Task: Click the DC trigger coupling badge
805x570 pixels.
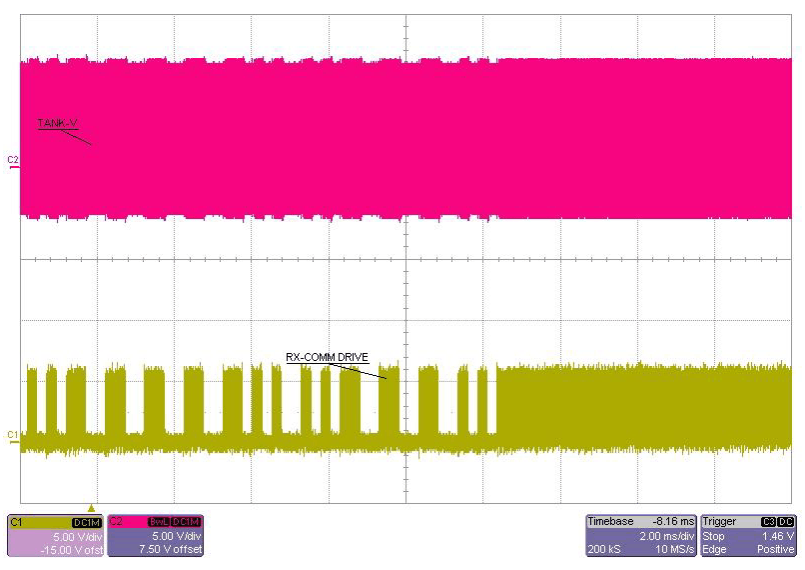Action: (x=787, y=522)
